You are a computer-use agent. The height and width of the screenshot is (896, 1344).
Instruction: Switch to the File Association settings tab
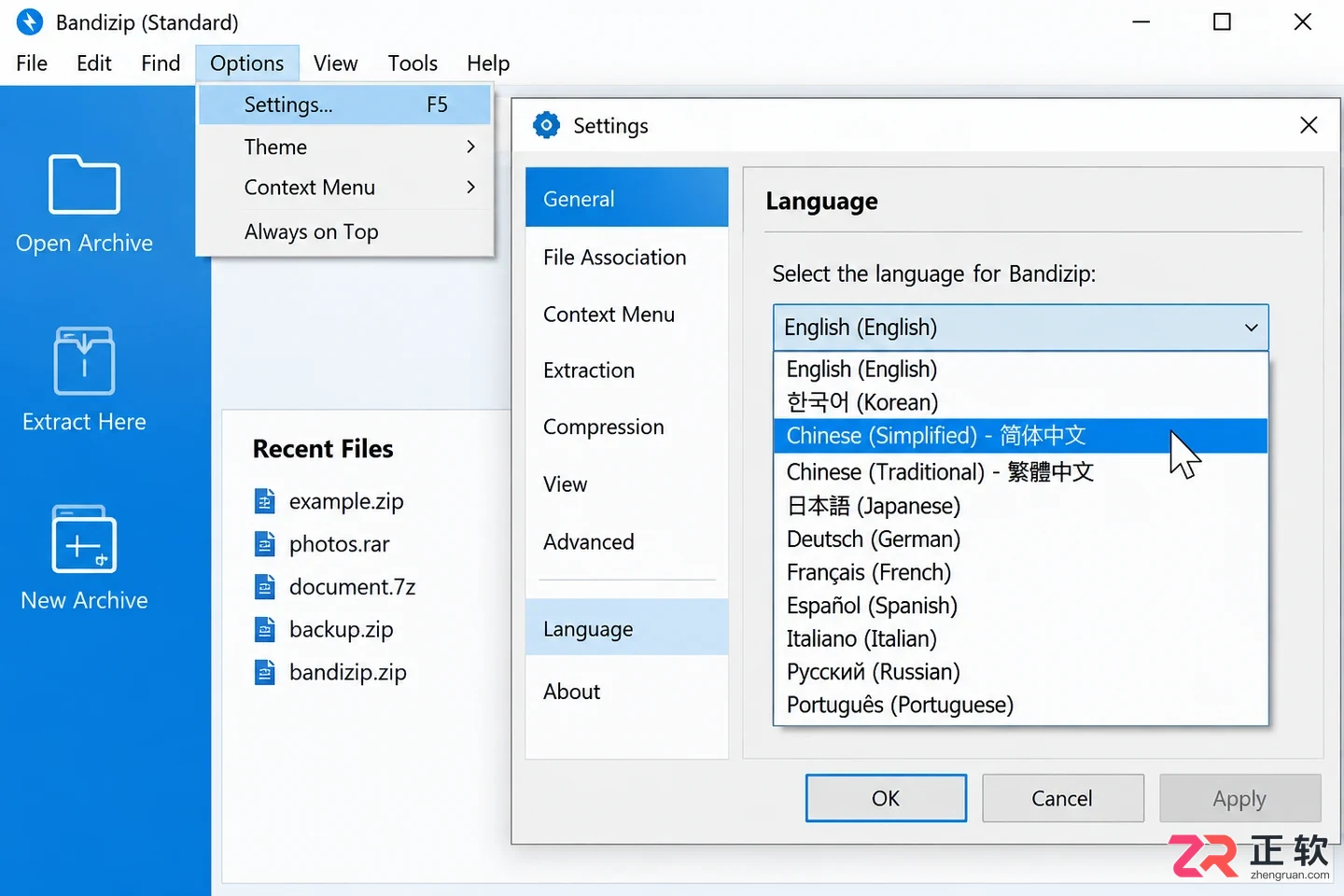click(626, 258)
